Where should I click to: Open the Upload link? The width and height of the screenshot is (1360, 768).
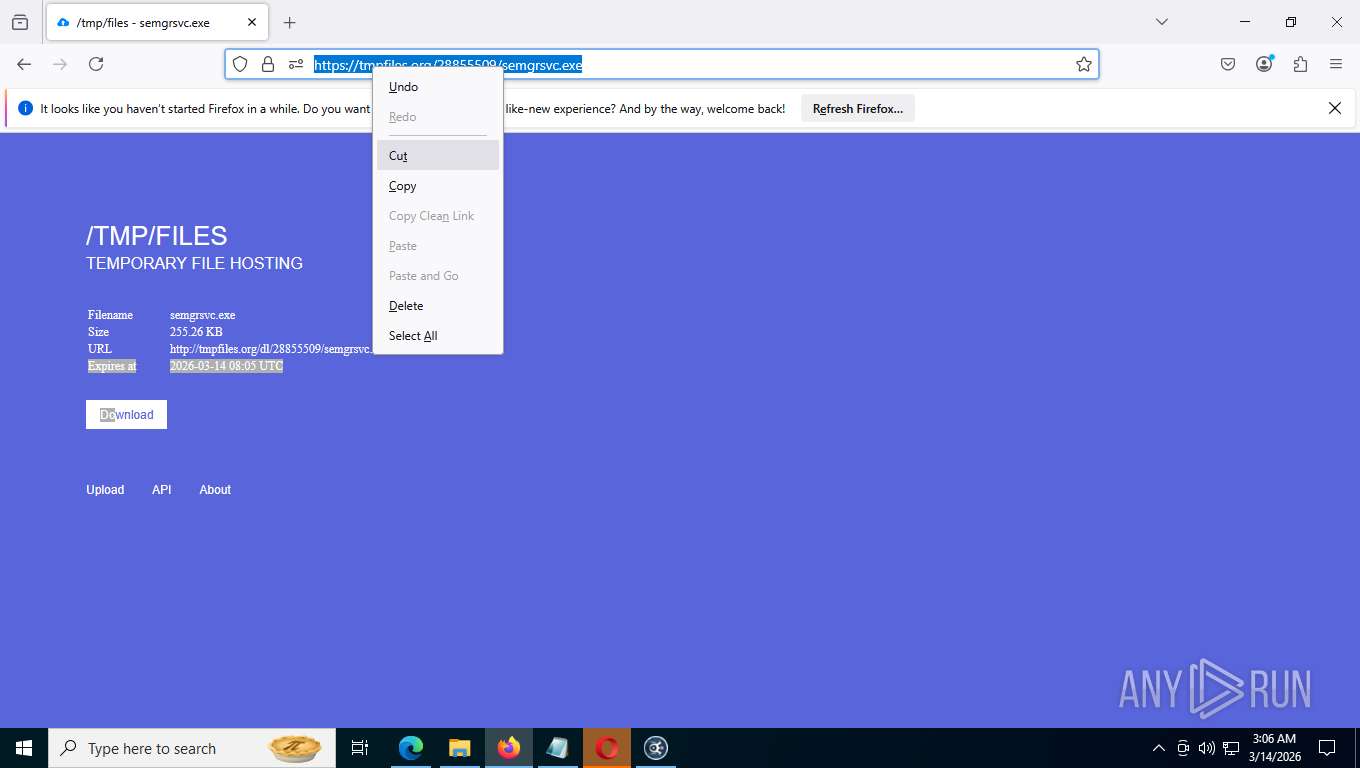(x=105, y=490)
